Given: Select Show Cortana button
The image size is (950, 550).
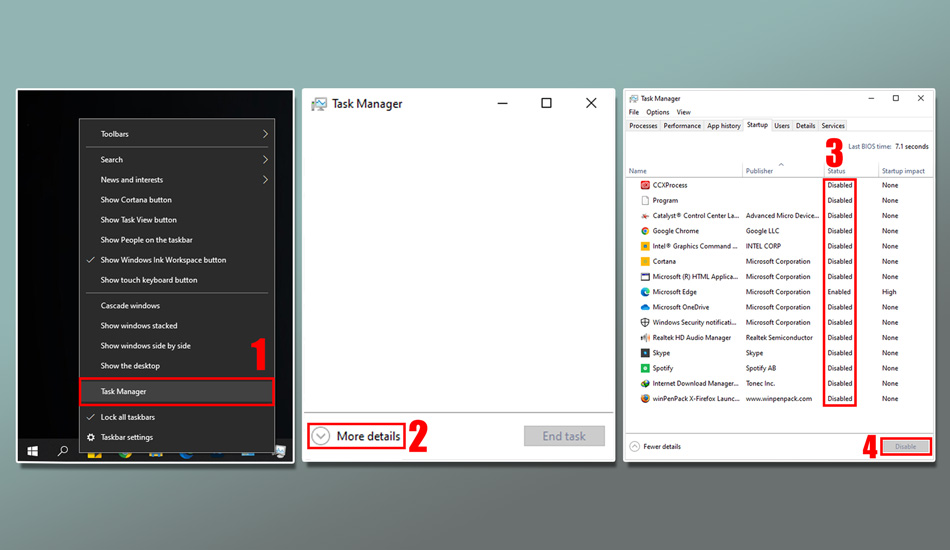Looking at the screenshot, I should (136, 199).
